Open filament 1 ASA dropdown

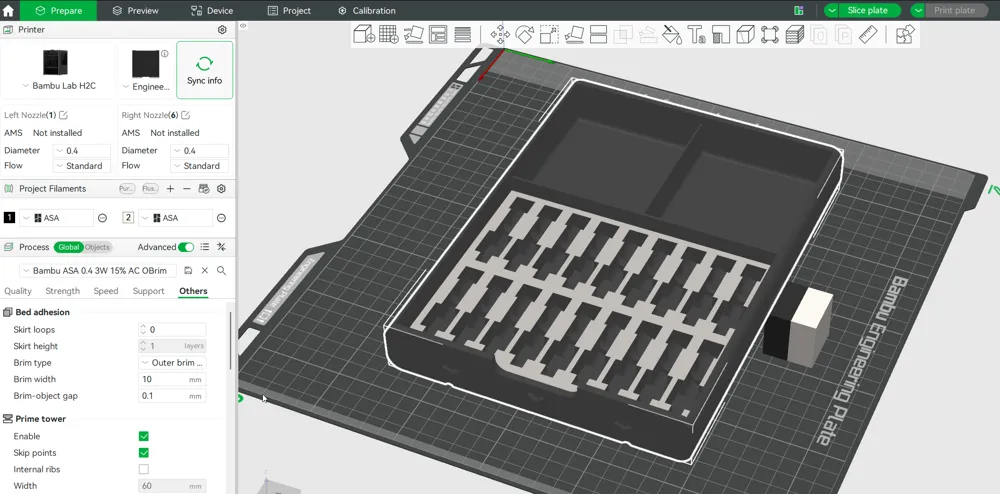56,218
